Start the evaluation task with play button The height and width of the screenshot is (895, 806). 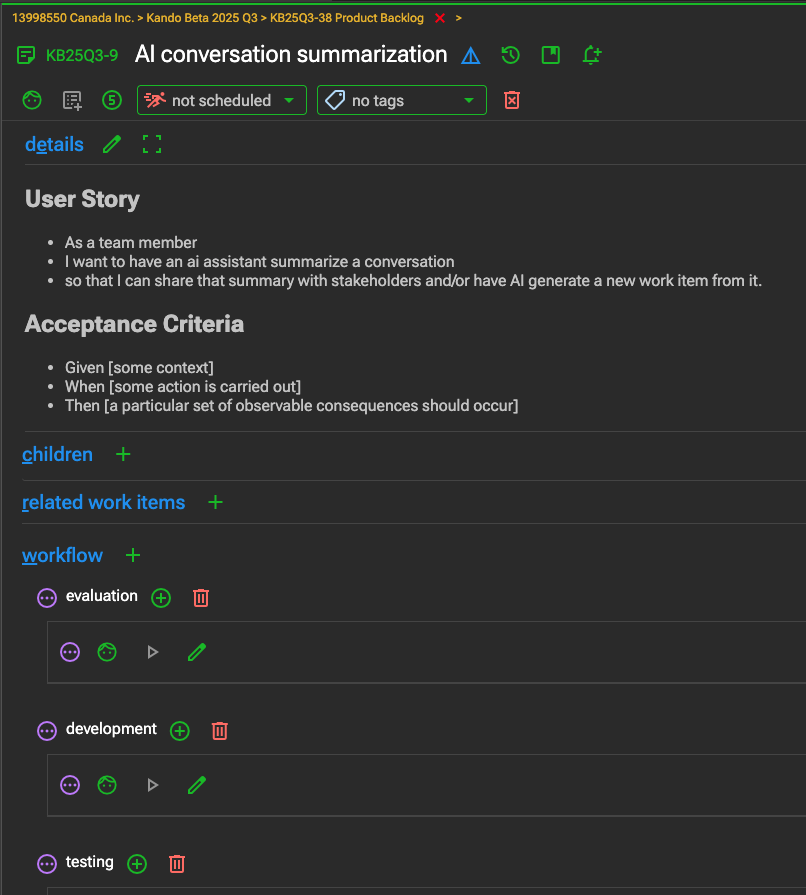click(152, 652)
